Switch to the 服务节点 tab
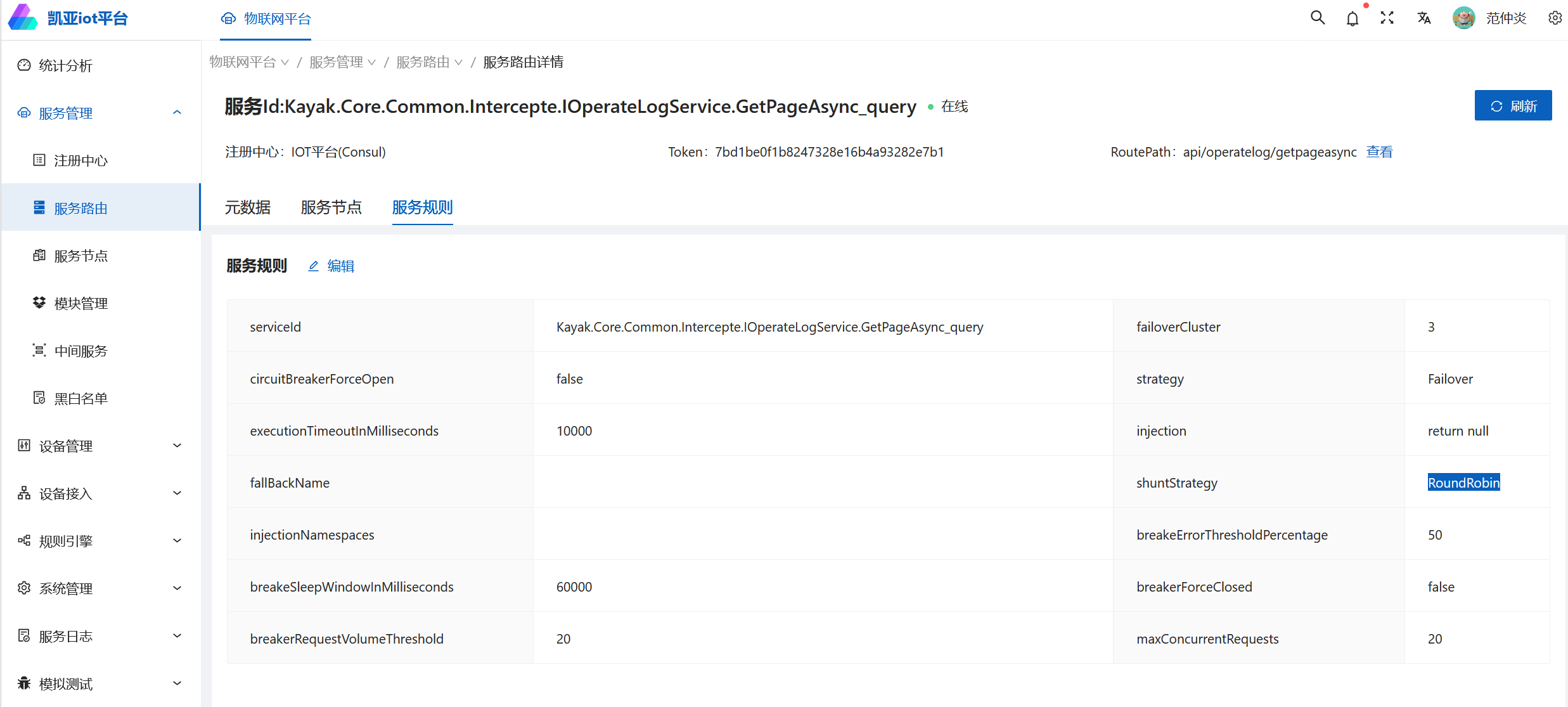The height and width of the screenshot is (707, 1568). tap(331, 207)
